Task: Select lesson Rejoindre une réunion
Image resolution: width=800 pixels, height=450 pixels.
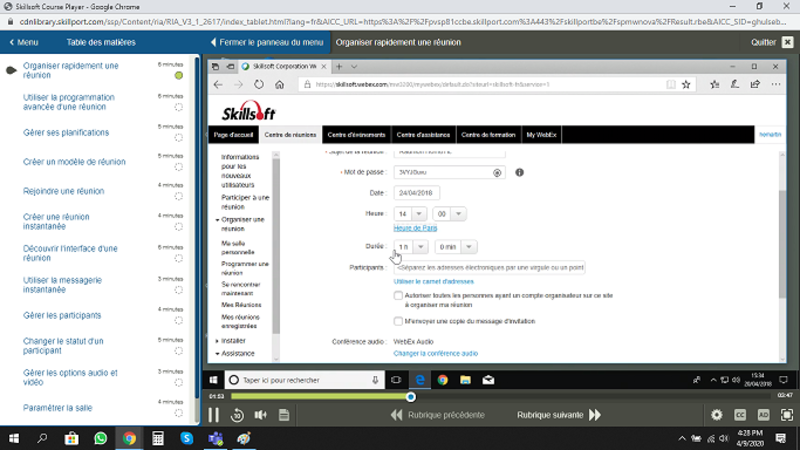Action: coord(63,191)
